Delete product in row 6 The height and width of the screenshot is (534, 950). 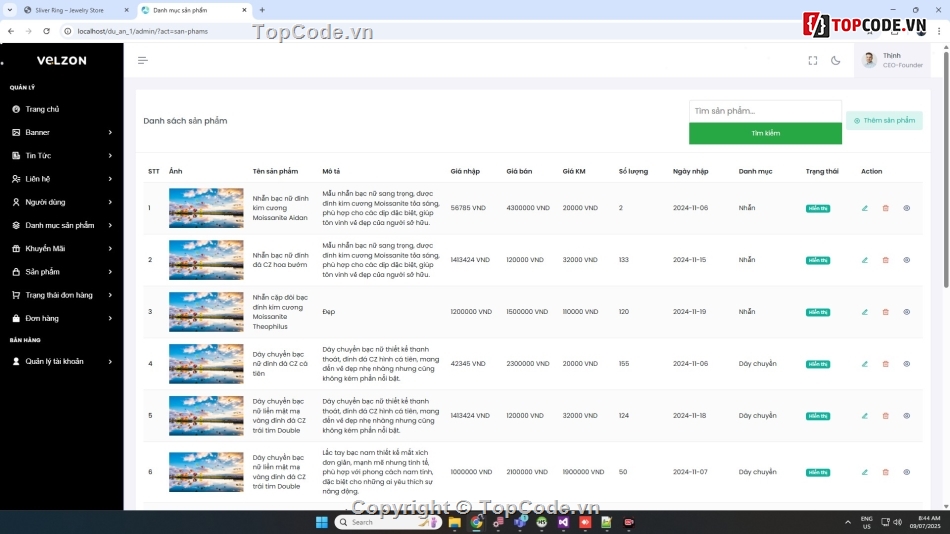point(885,472)
